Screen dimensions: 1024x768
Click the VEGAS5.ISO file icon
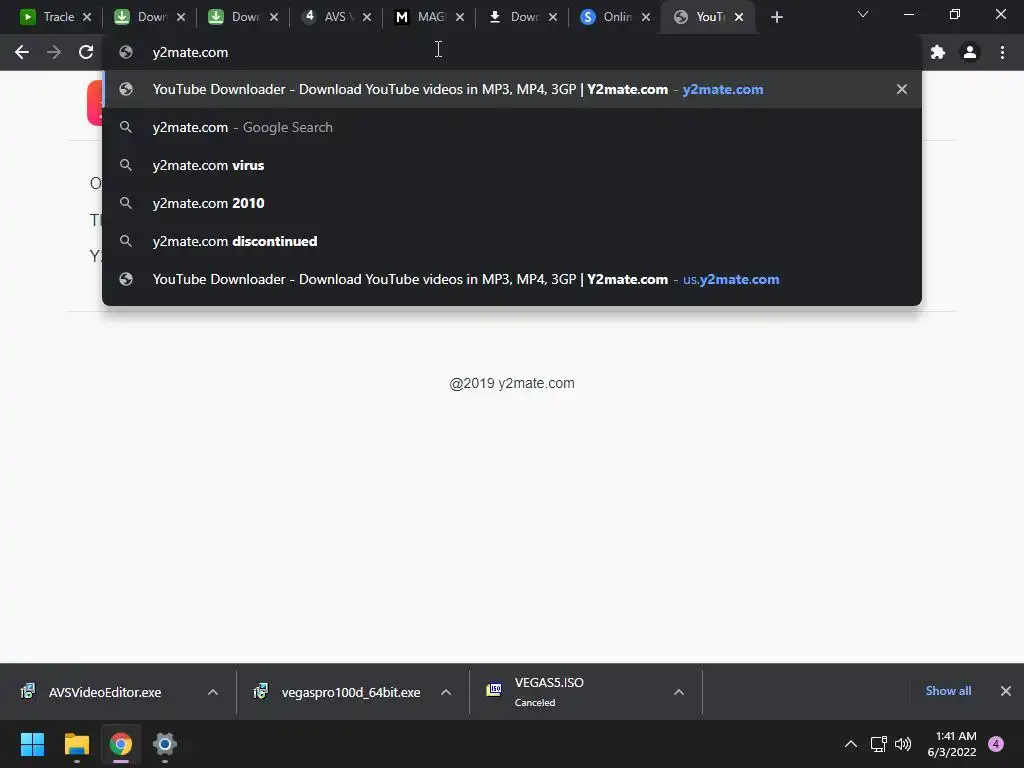pos(494,689)
